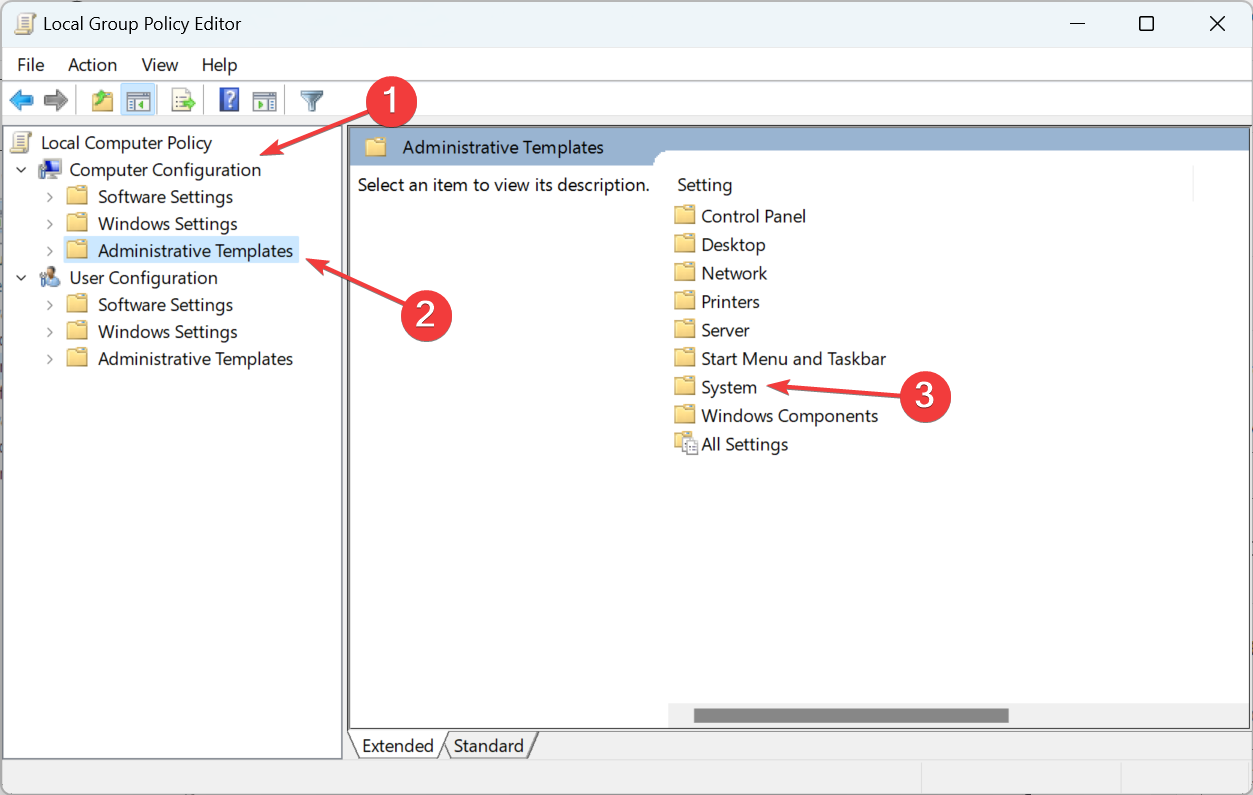Select Administrative Templates under User Configuration

pyautogui.click(x=195, y=359)
